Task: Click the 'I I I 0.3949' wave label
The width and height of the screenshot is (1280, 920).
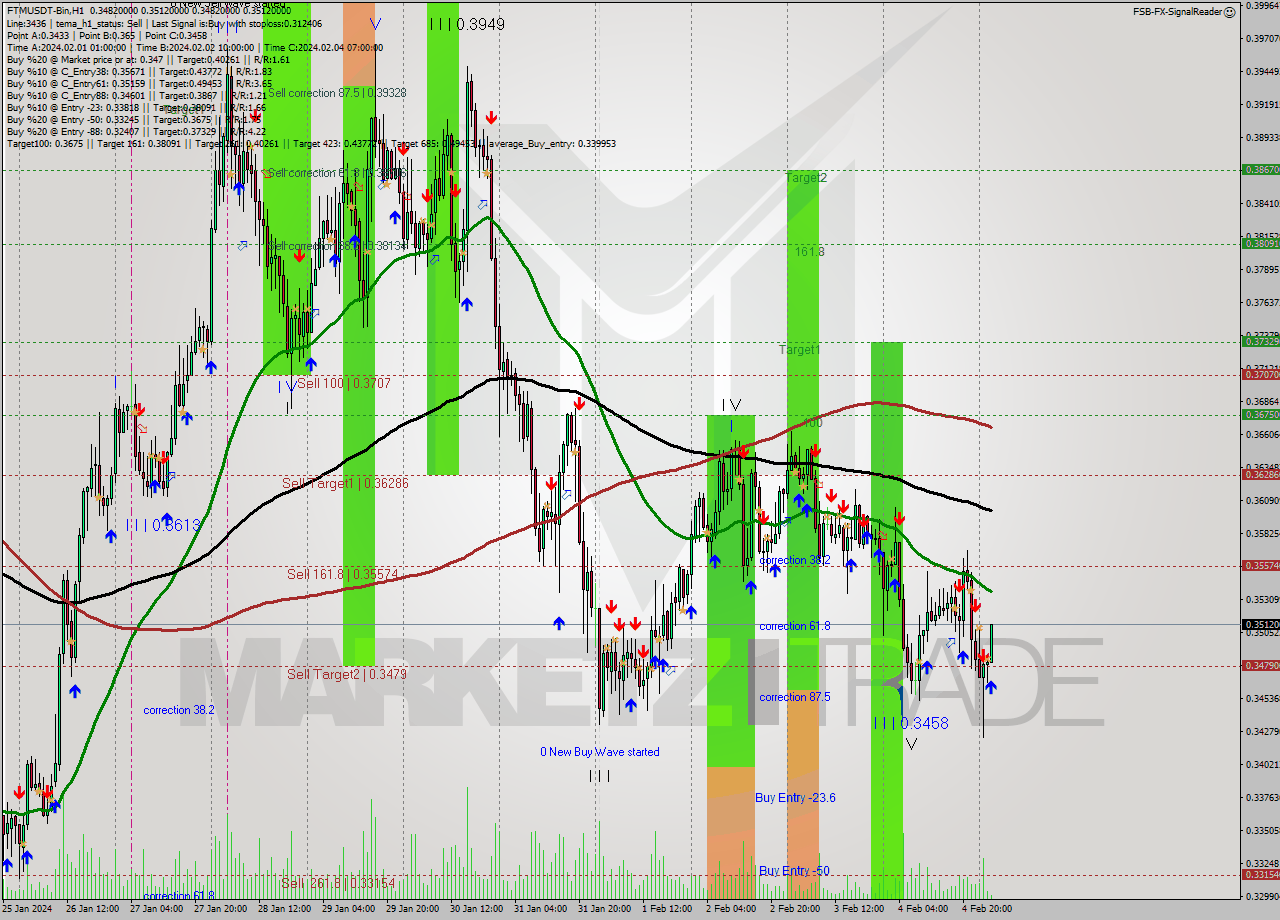Action: [x=466, y=24]
